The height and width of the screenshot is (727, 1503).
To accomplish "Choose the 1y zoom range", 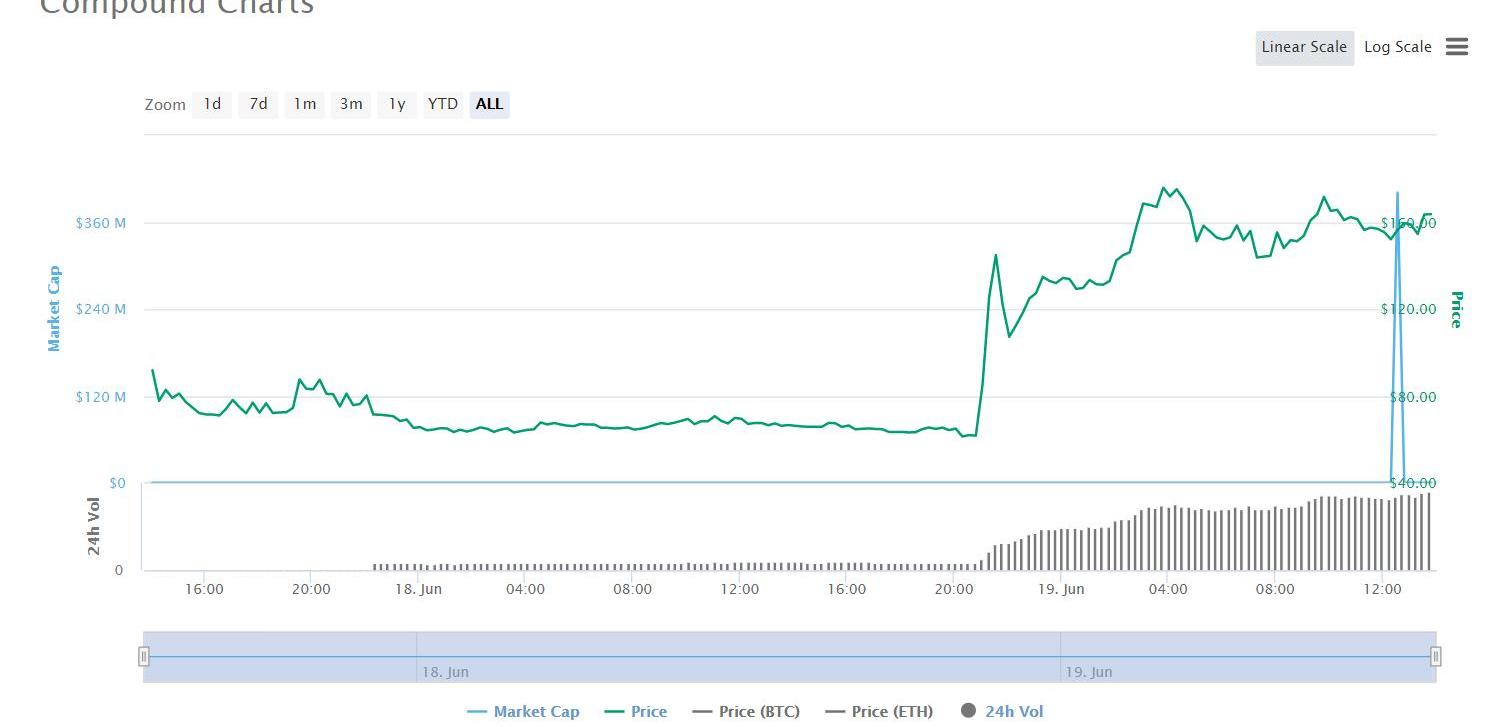I will tap(397, 104).
